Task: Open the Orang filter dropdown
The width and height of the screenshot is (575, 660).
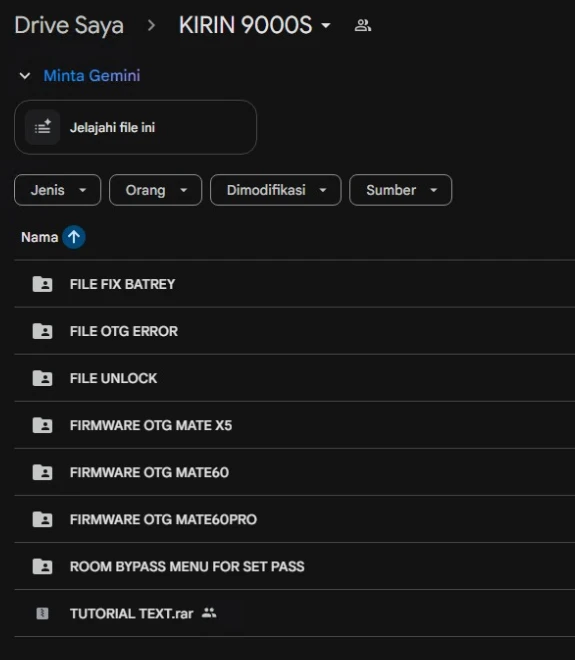Action: [x=156, y=190]
